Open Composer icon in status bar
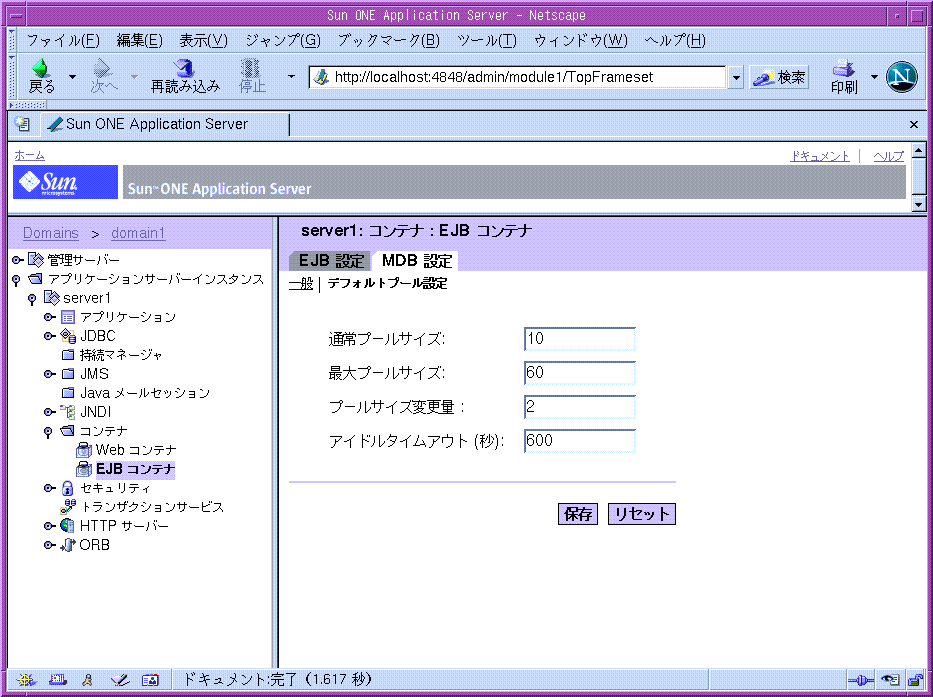The image size is (933, 697). [120, 680]
